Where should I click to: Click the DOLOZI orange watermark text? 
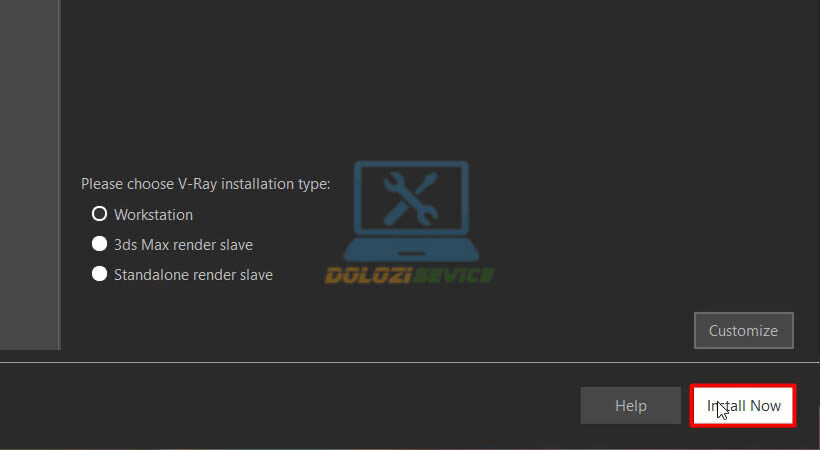click(x=367, y=275)
